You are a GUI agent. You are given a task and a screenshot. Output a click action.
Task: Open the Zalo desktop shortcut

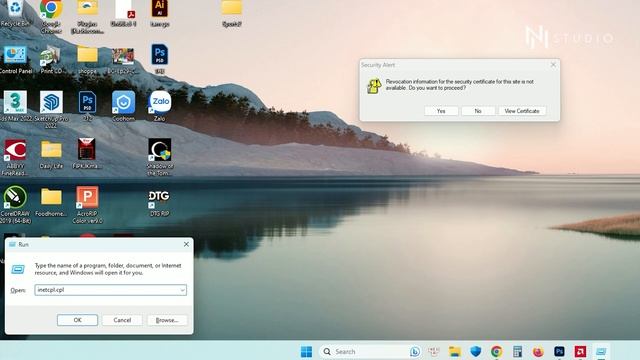click(160, 107)
